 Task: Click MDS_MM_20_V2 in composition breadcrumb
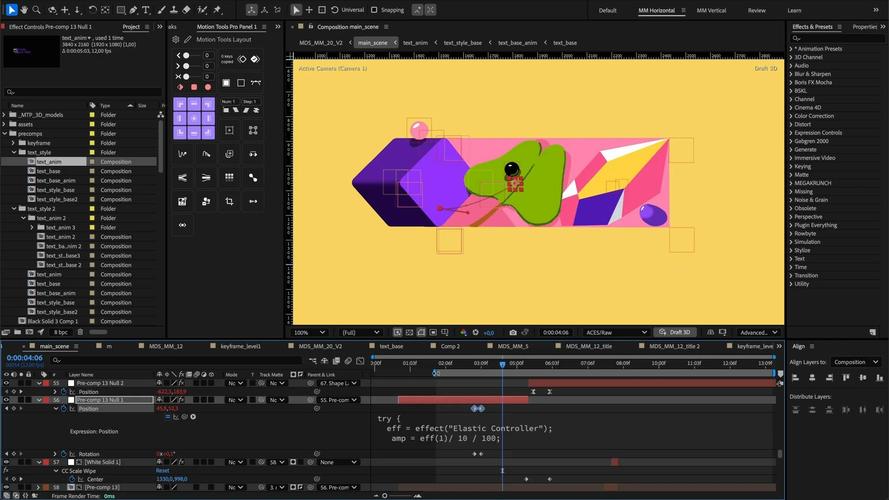[x=320, y=43]
